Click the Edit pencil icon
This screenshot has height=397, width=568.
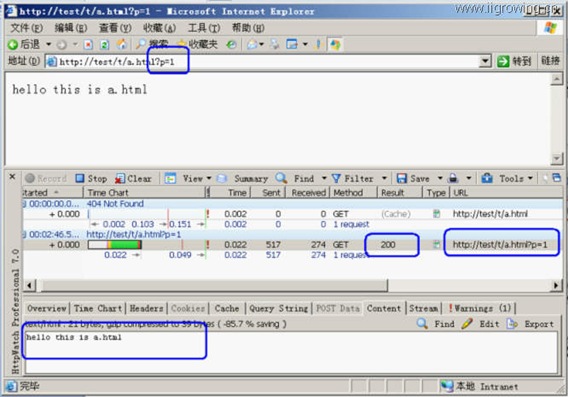(467, 323)
